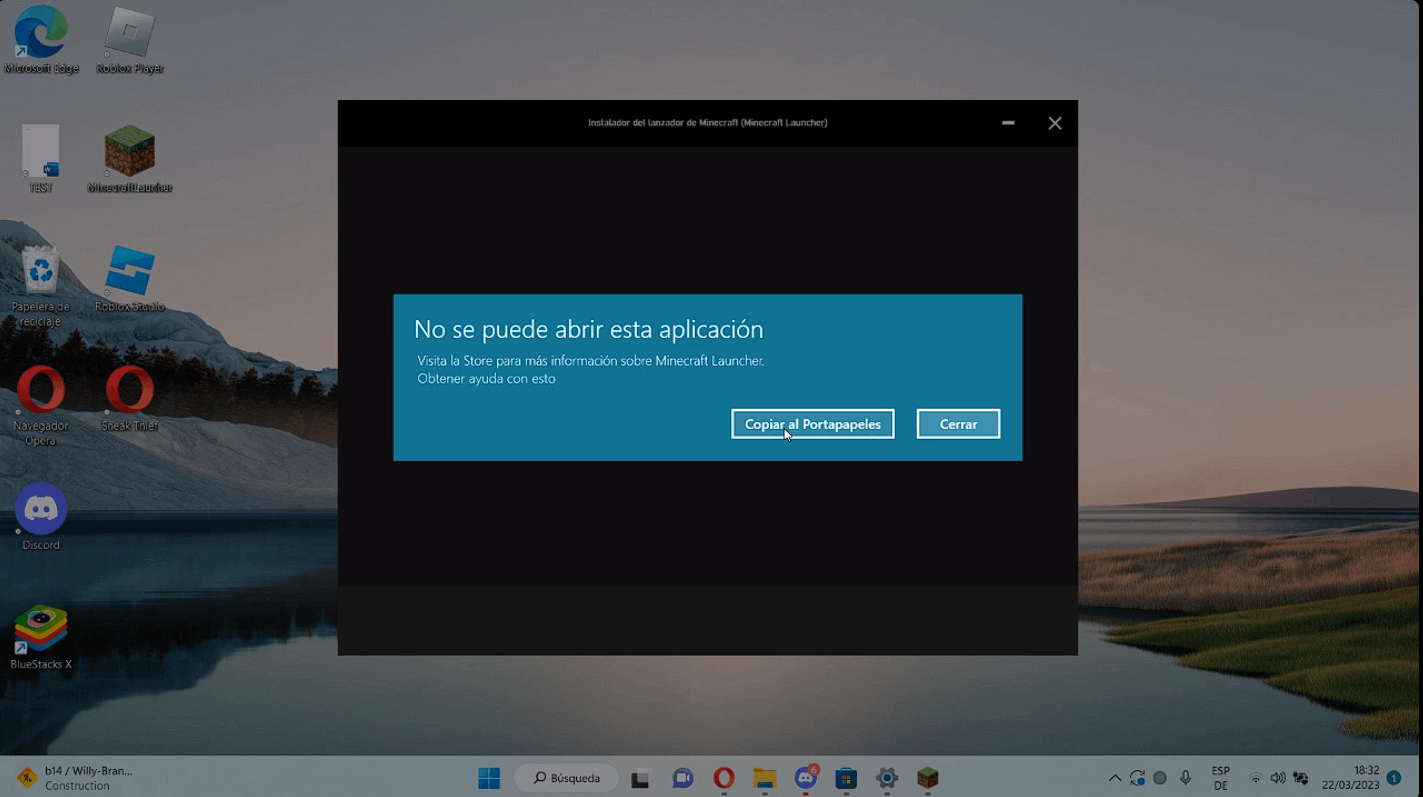Open Opera from the taskbar
This screenshot has height=797, width=1423.
(724, 778)
